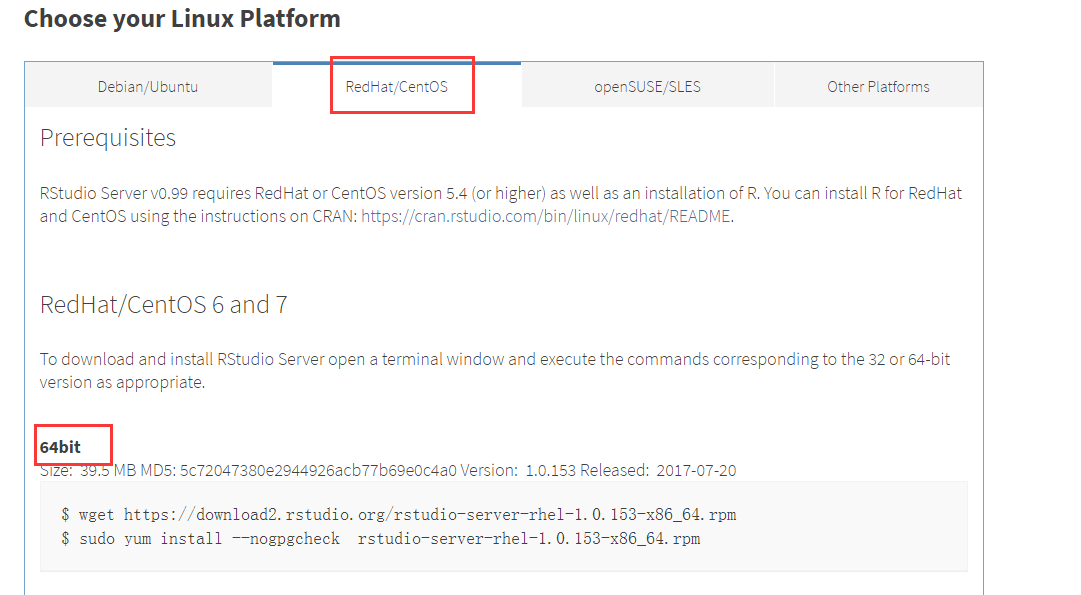Click the Choose your Linux Platform heading

(x=183, y=19)
